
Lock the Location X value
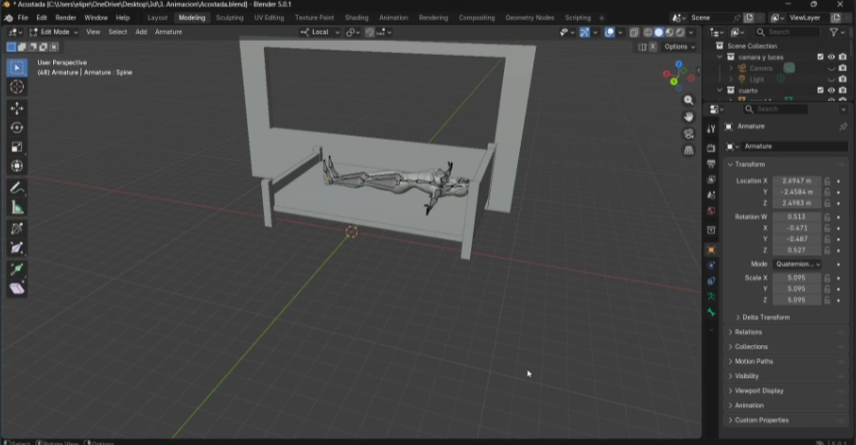tap(827, 181)
